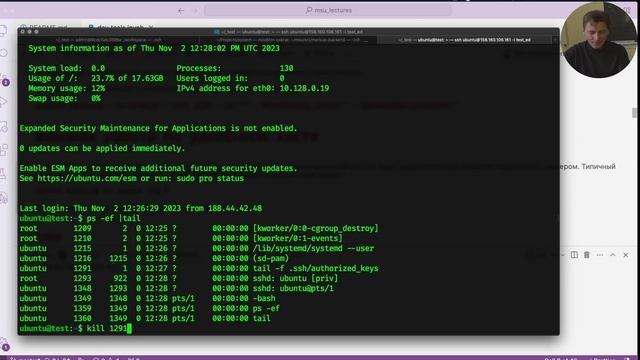Click the '[kworker/0:0-cgroup_destroy]' row
The image size is (640, 360).
(x=199, y=228)
